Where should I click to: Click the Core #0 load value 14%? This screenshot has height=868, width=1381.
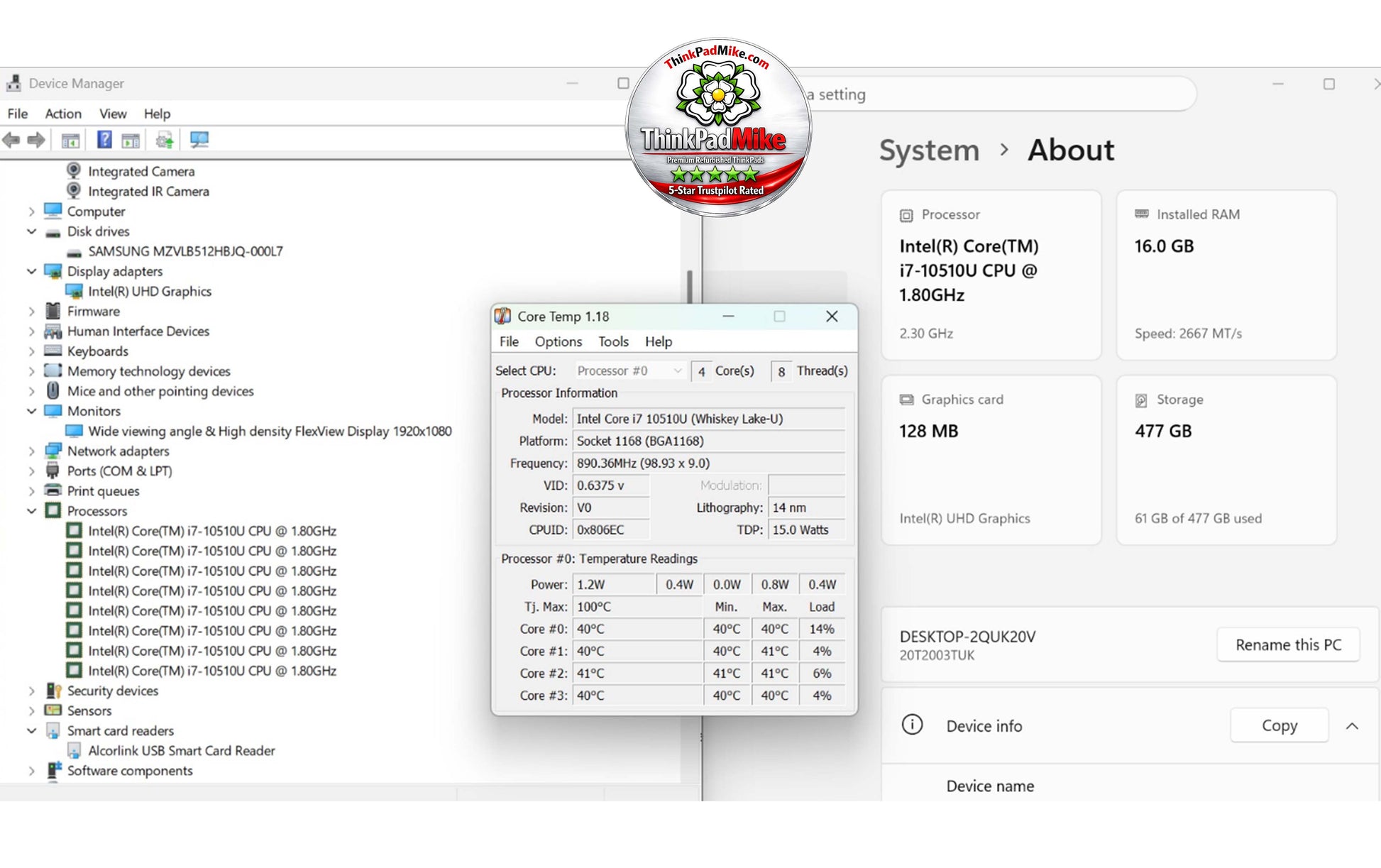click(x=822, y=629)
